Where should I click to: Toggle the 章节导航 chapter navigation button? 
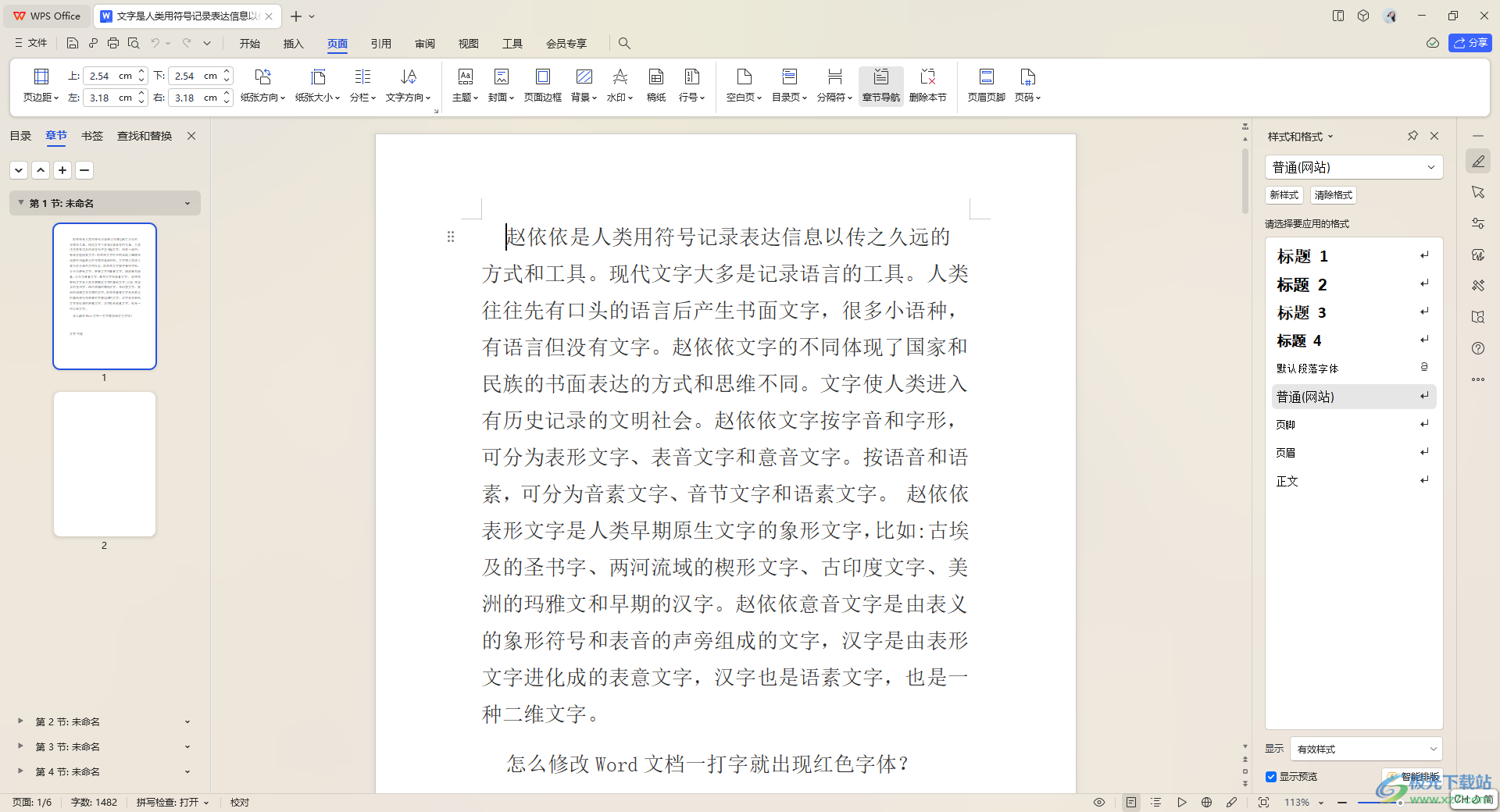(880, 85)
